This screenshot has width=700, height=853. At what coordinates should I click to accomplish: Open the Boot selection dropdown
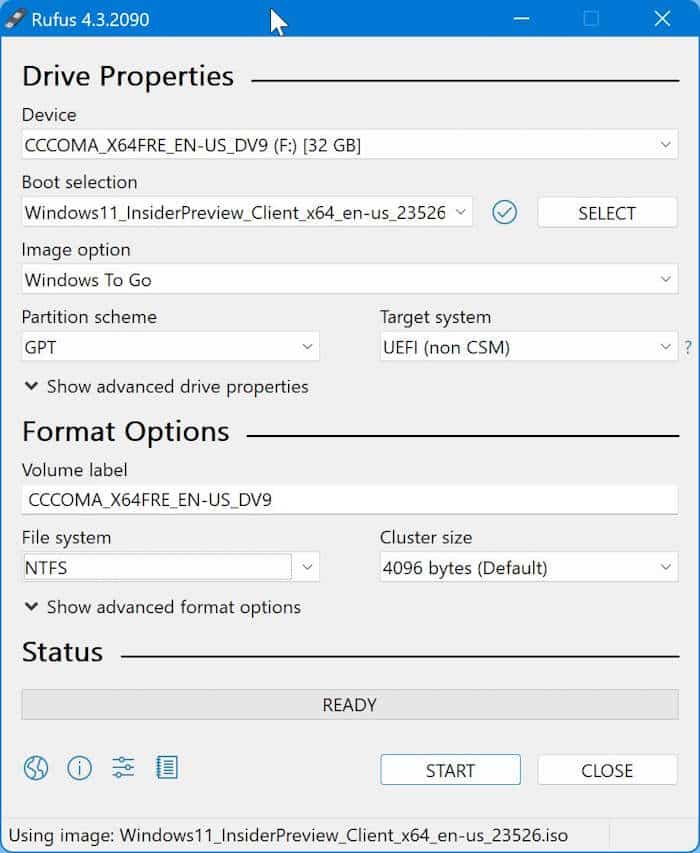(x=247, y=212)
